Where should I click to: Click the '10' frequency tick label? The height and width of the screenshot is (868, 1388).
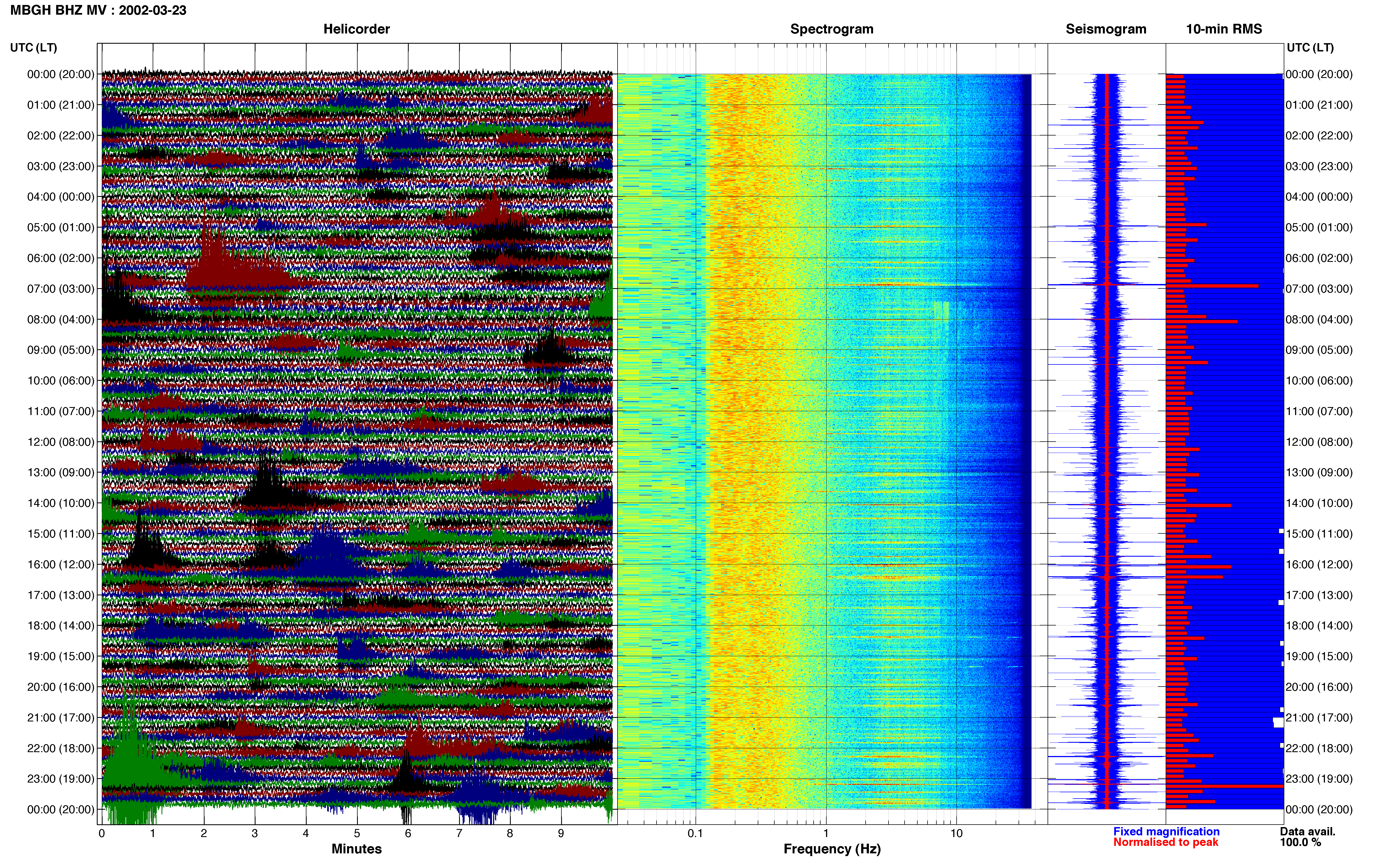point(956,833)
